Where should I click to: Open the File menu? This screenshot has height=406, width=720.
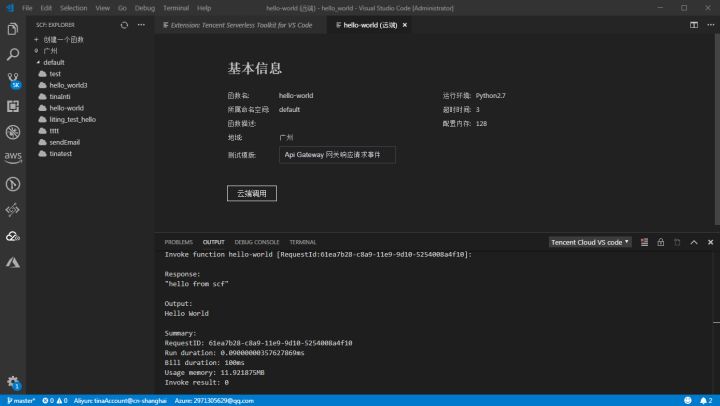27,8
